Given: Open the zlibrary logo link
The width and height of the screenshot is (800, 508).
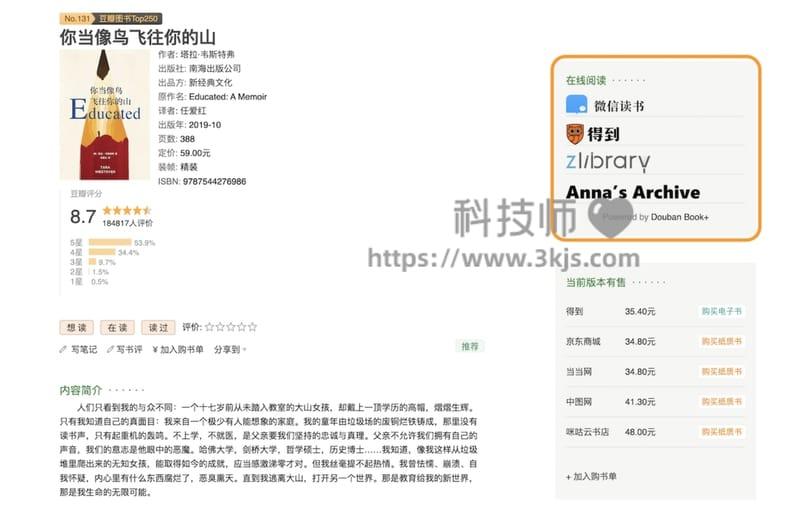Looking at the screenshot, I should [x=608, y=161].
